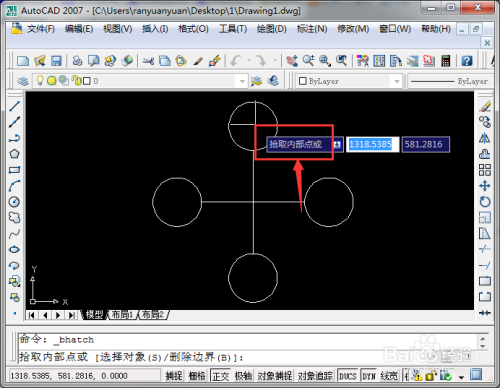The image size is (500, 388).
Task: Open the 视图(V) menu
Action: point(117,29)
